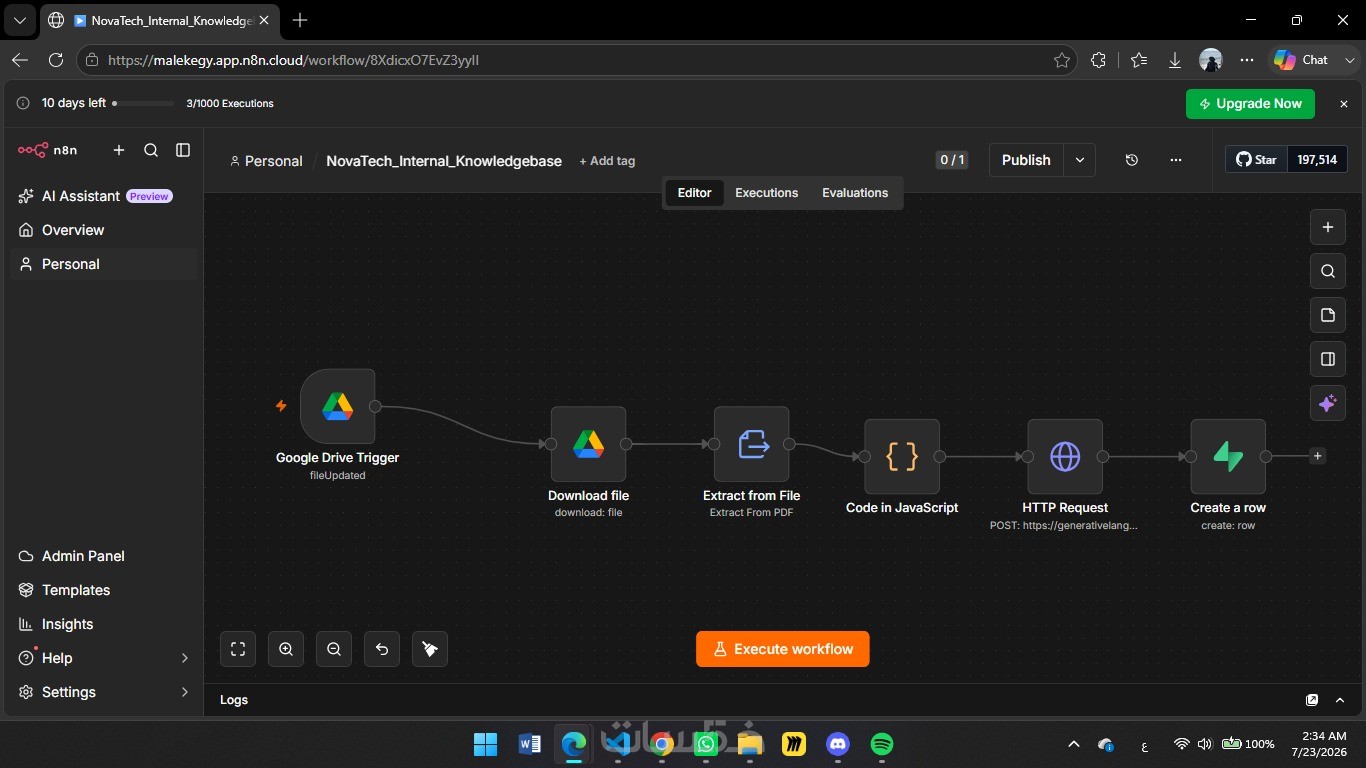Reset the canvas zoom level

coord(382,649)
